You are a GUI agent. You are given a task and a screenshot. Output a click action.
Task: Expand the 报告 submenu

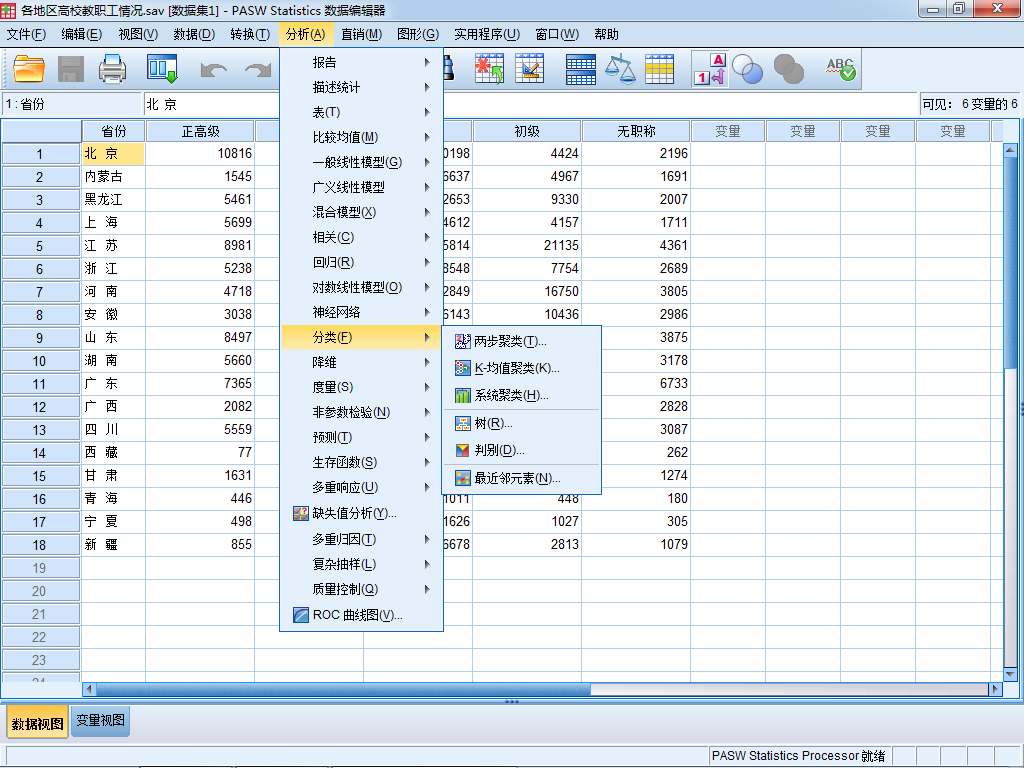click(x=361, y=62)
